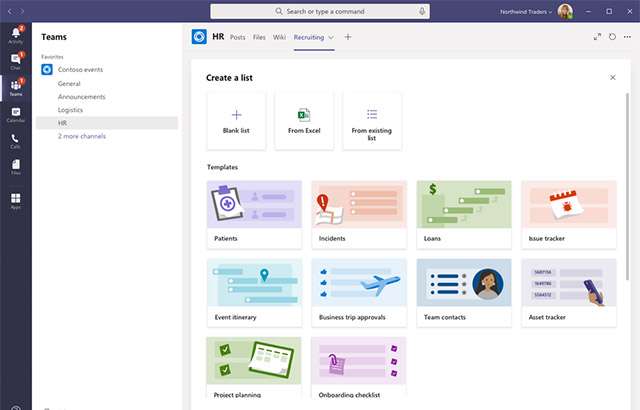Open the Apps icon in sidebar
The height and width of the screenshot is (410, 640).
[16, 201]
